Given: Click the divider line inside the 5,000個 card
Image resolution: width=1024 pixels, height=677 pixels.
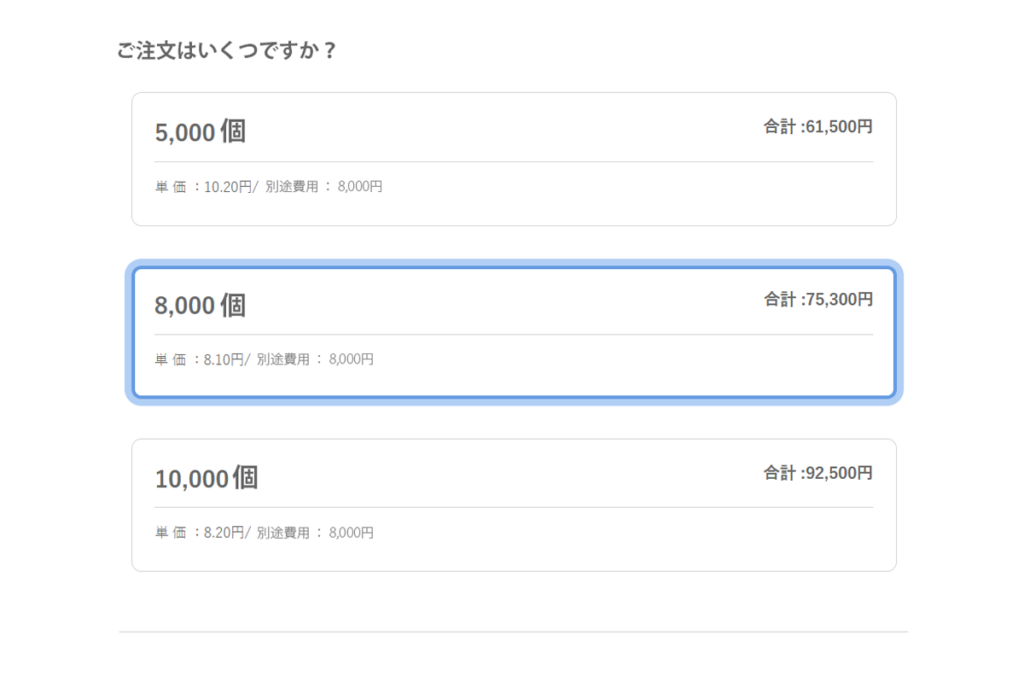Looking at the screenshot, I should pos(512,160).
